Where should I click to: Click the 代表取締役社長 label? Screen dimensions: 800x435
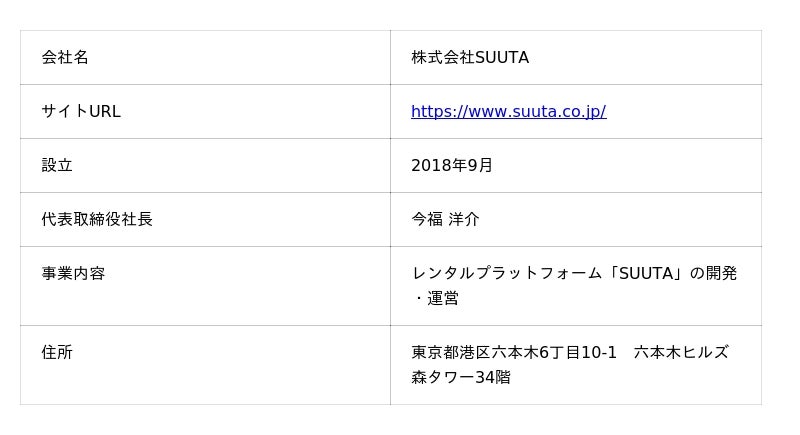click(97, 220)
